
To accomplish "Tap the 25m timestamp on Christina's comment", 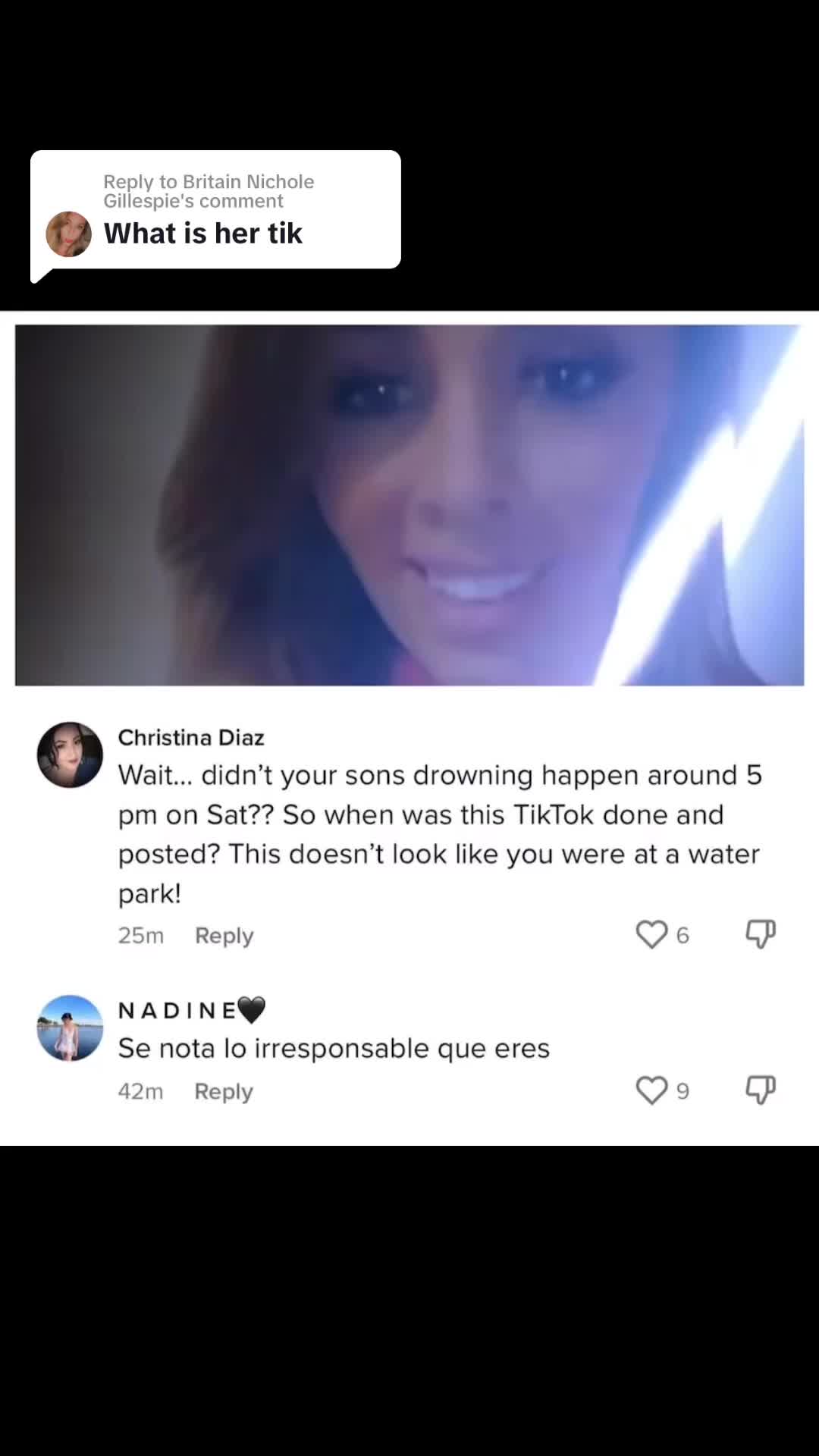I will pos(140,936).
